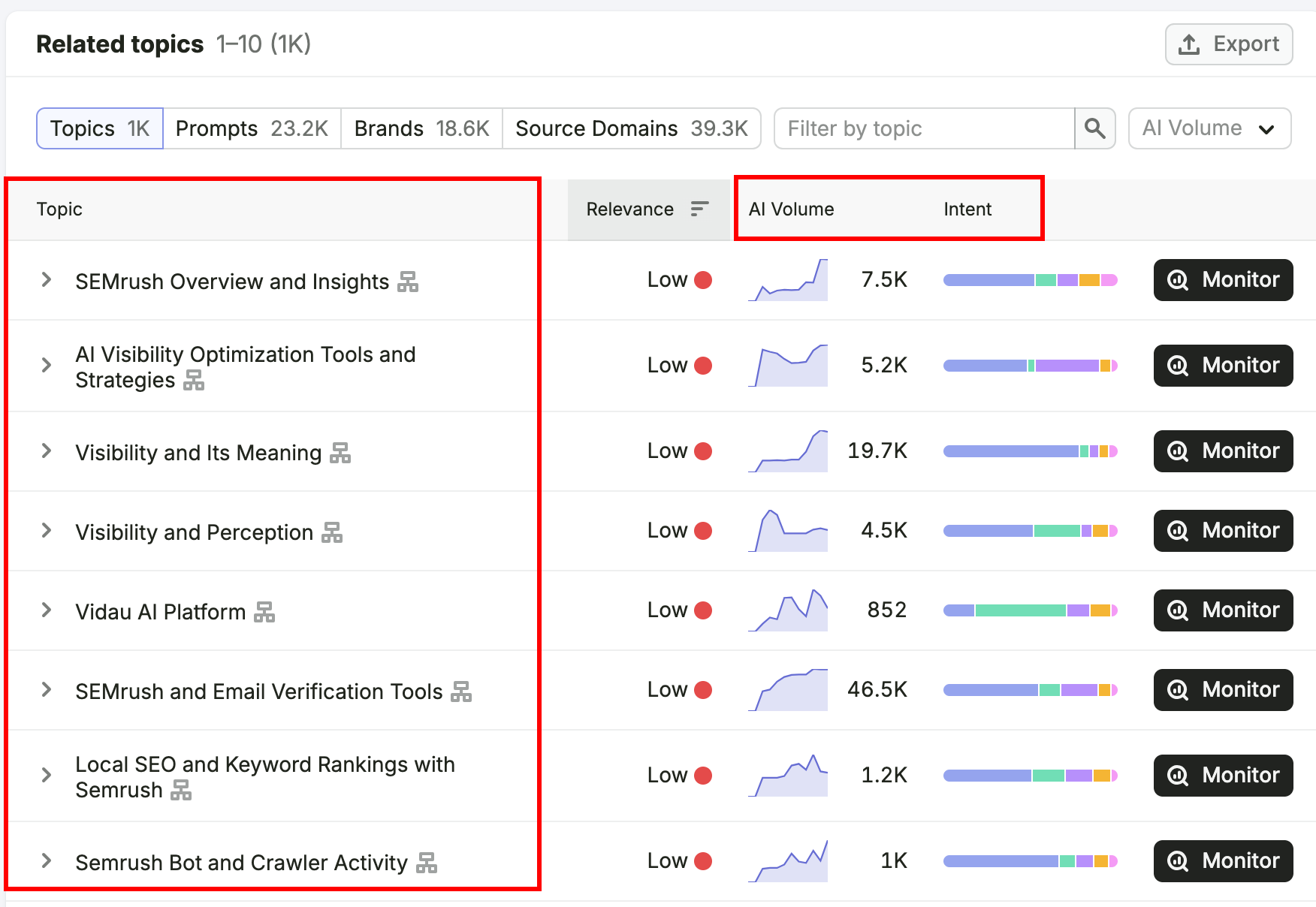
Task: Monitor the SEMrush Overview and Insights topic
Action: 1223,280
